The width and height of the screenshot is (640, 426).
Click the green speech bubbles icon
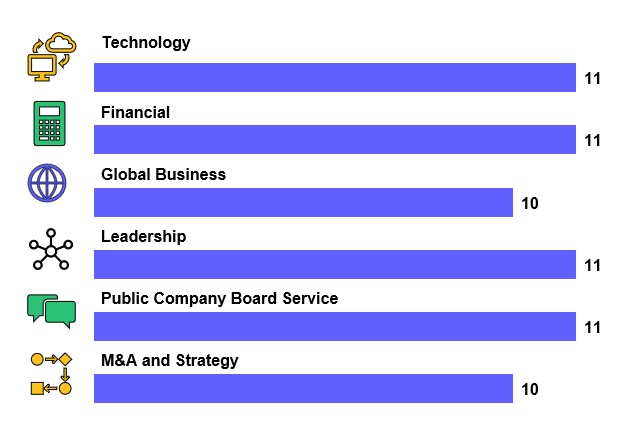point(51,311)
